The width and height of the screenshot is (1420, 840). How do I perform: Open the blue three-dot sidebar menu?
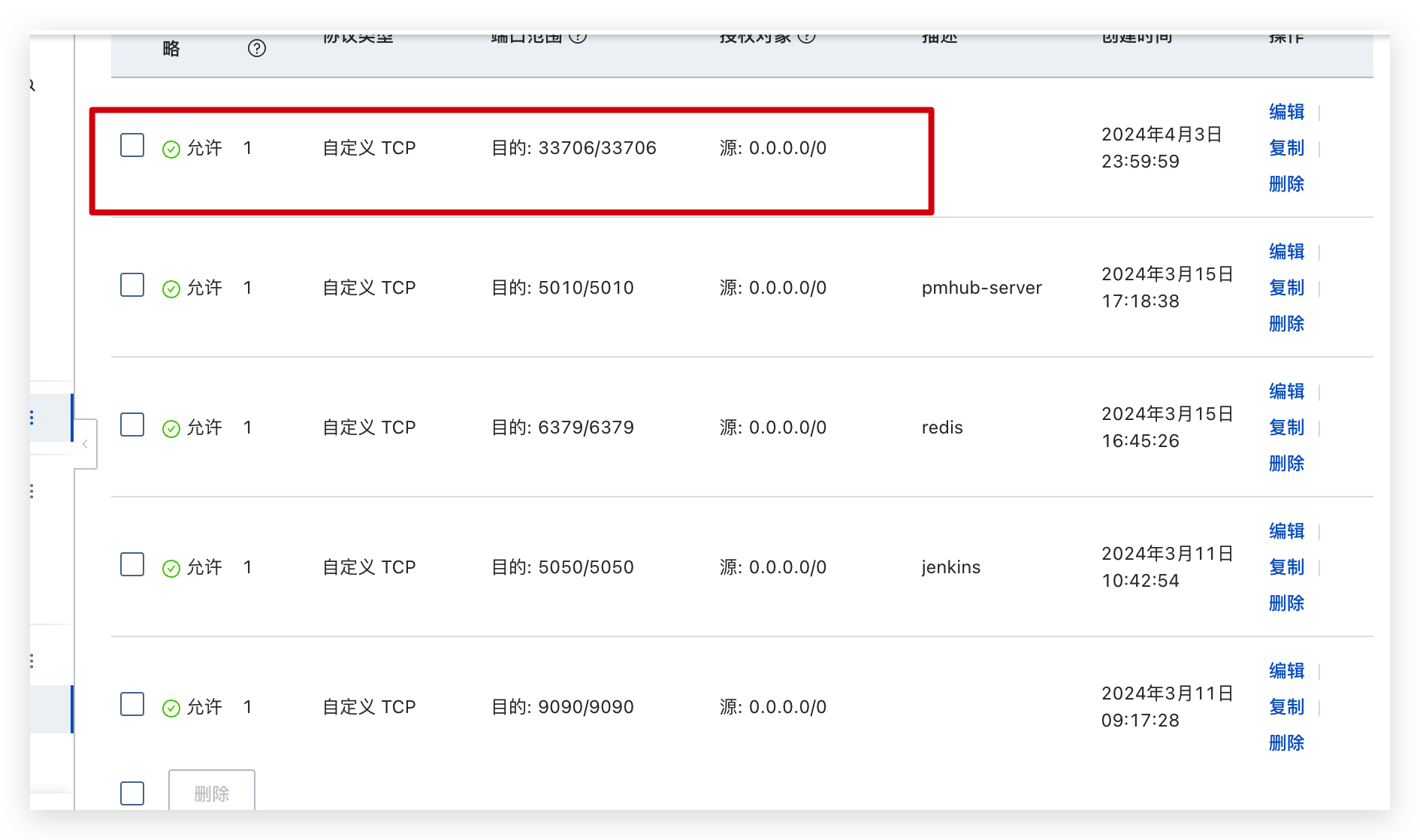click(x=32, y=418)
